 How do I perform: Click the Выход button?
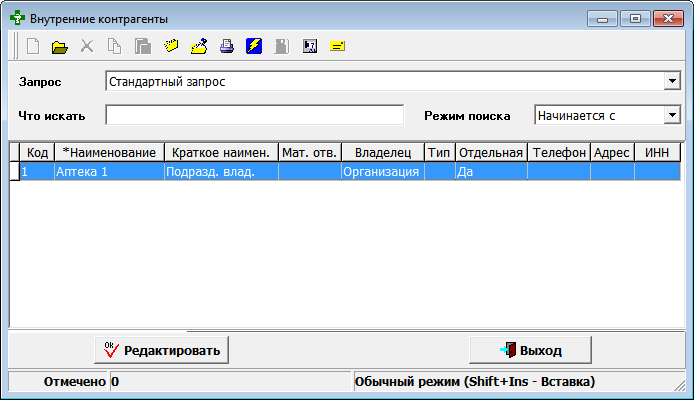coord(530,350)
